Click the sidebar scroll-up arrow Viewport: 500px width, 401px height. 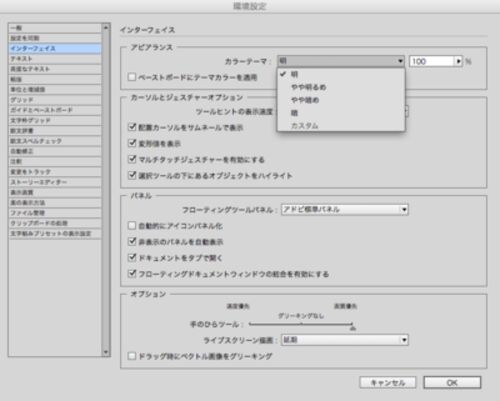click(x=106, y=27)
